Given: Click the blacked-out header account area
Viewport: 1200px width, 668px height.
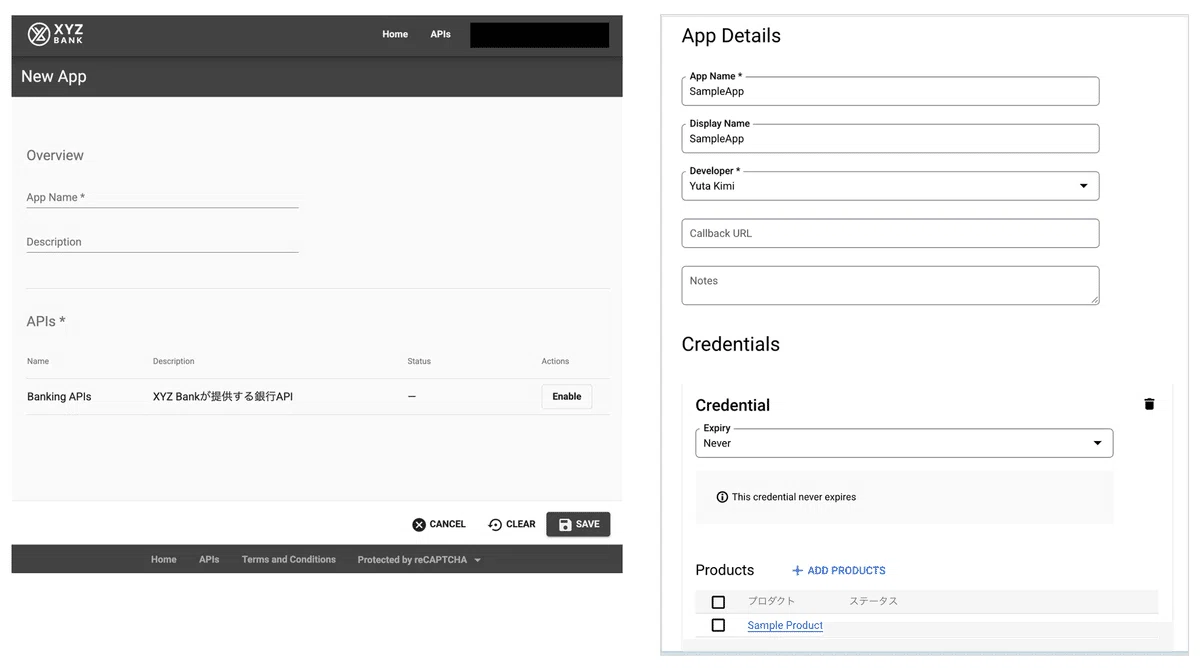Looking at the screenshot, I should pyautogui.click(x=539, y=35).
